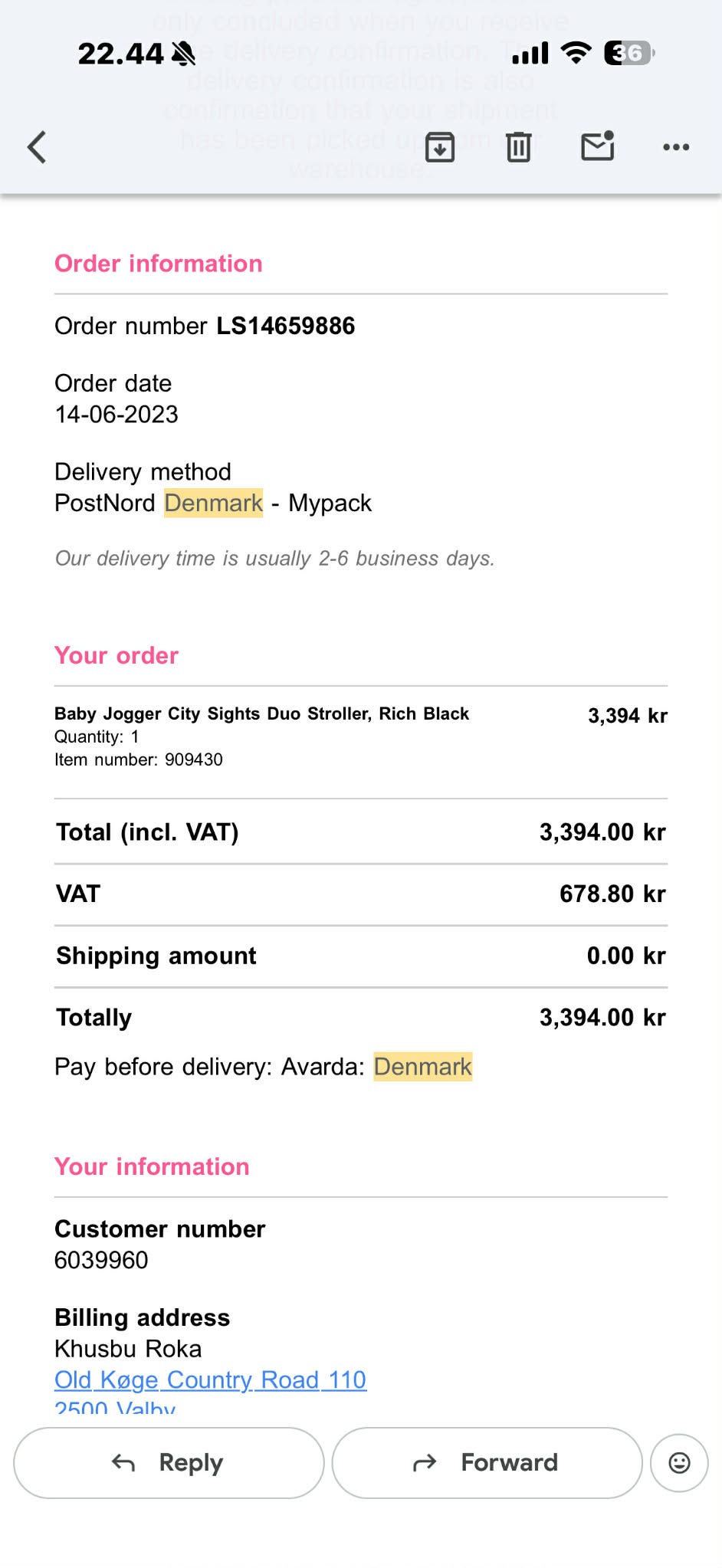Archive this email with the archive icon
This screenshot has width=722, height=1568.
click(x=440, y=147)
